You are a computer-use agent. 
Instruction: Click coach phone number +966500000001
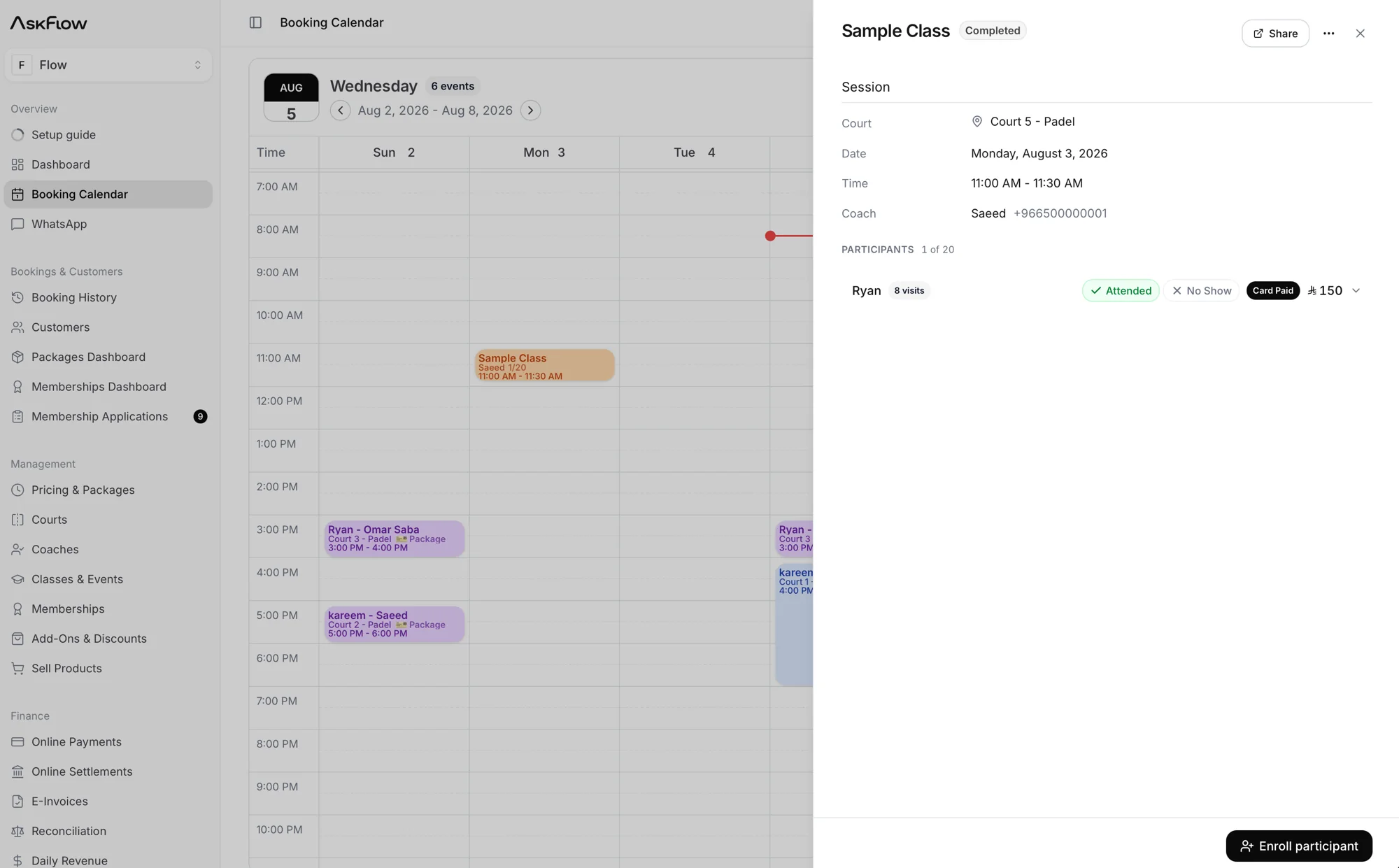1060,213
